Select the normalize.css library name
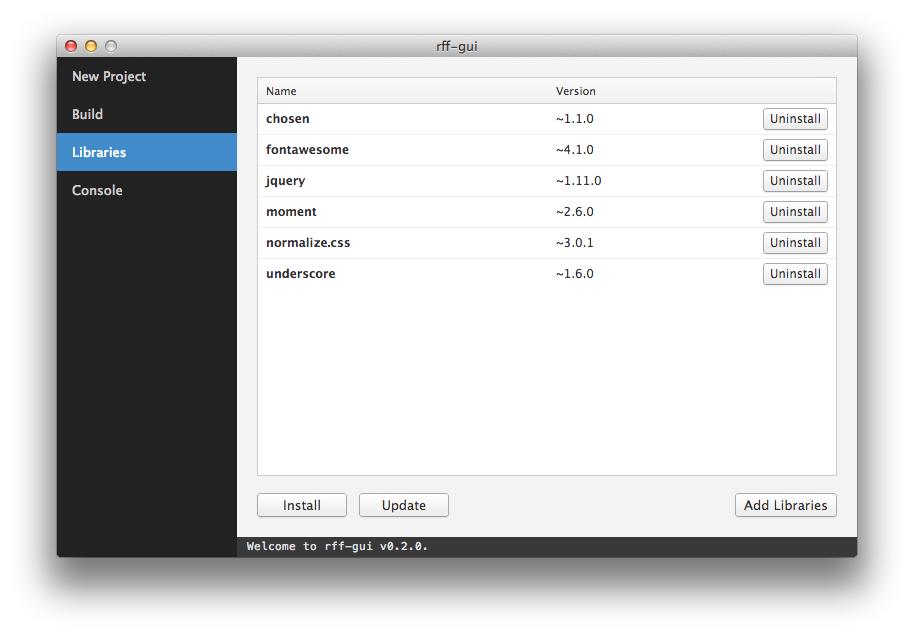This screenshot has height=636, width=914. coord(308,243)
